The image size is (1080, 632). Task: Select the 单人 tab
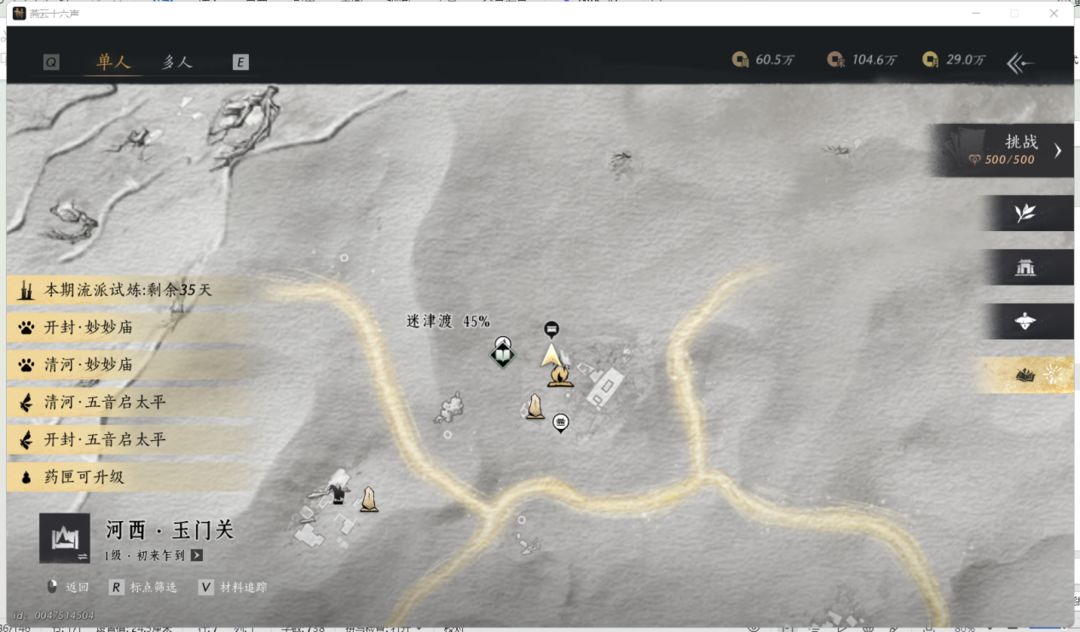[114, 62]
